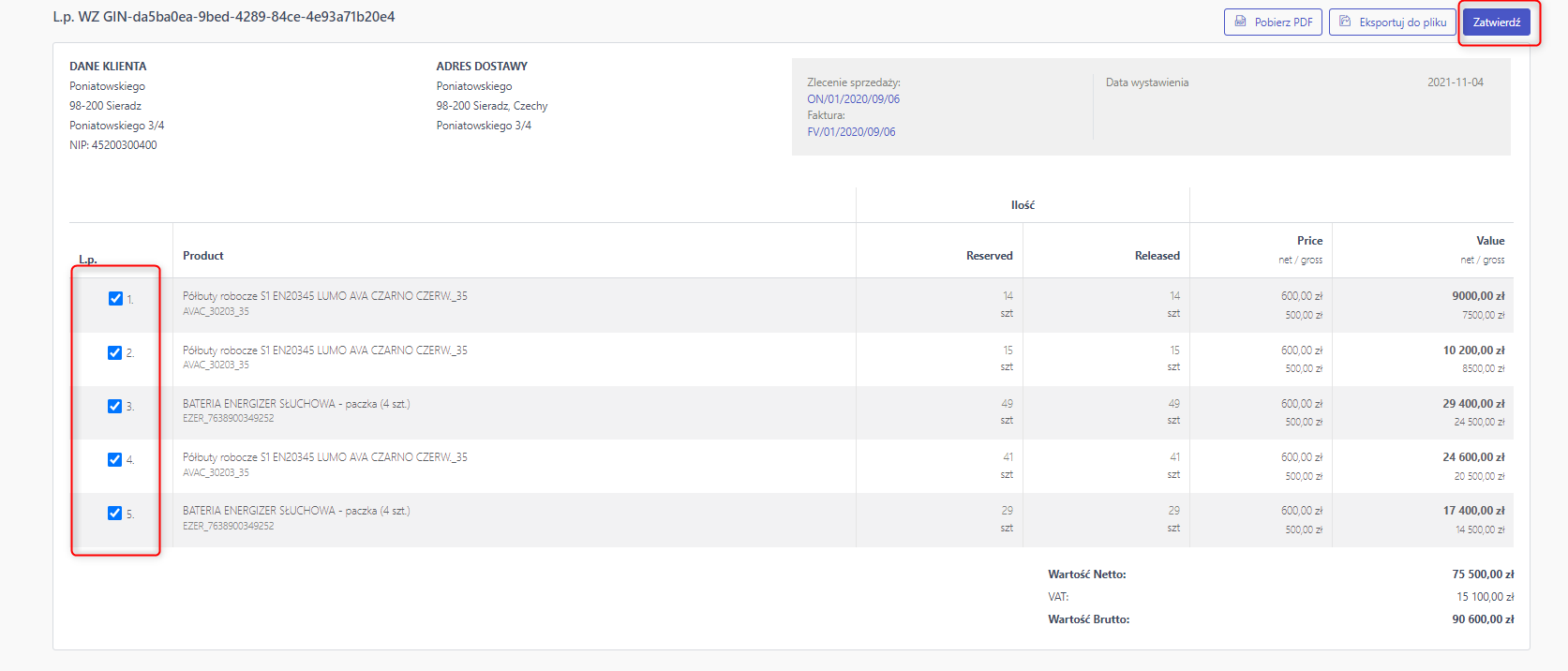This screenshot has height=671, width=1568.
Task: Click released quantity 29 in row 5
Action: (1173, 511)
